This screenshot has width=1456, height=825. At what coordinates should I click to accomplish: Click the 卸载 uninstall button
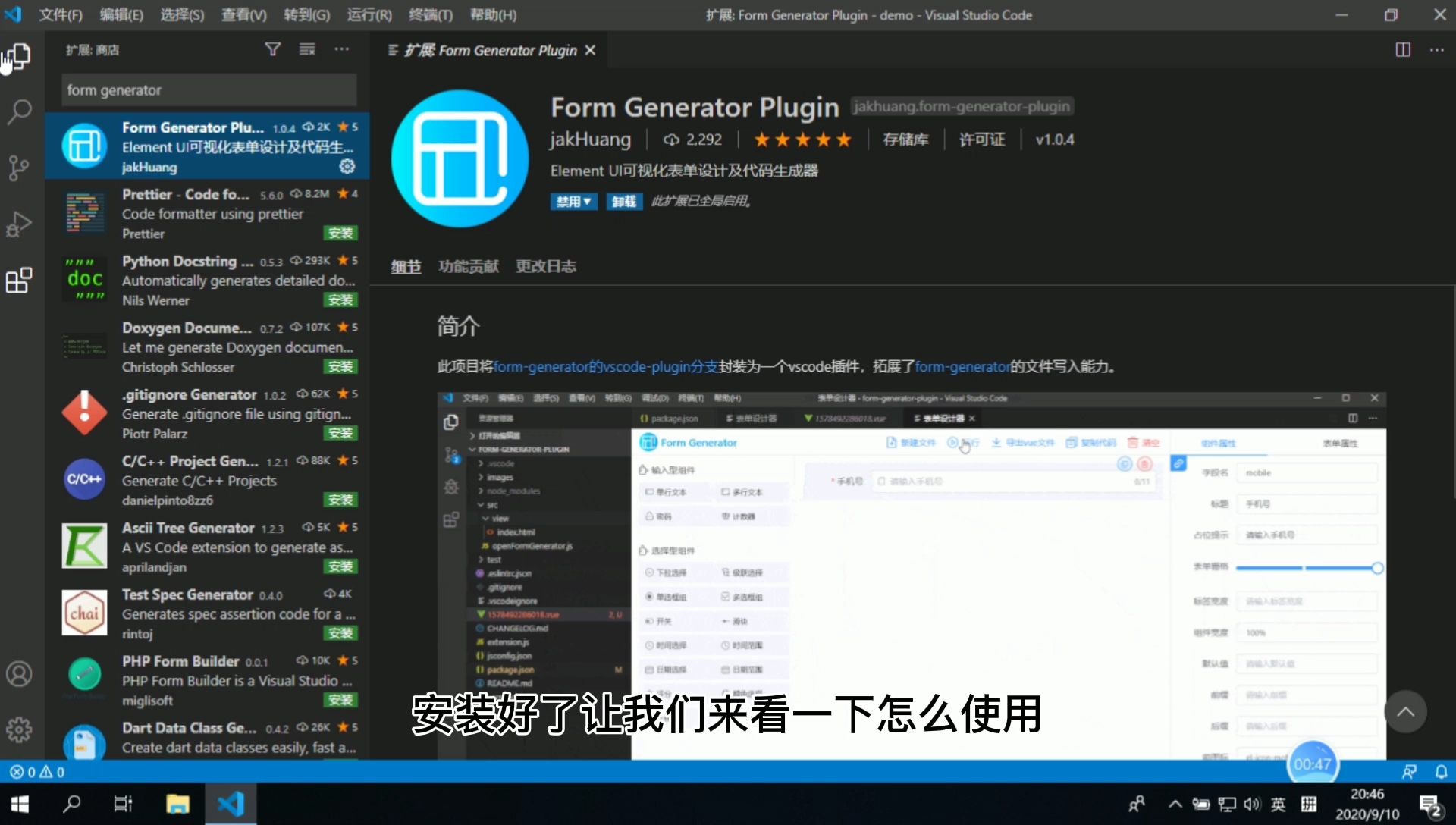(x=623, y=201)
